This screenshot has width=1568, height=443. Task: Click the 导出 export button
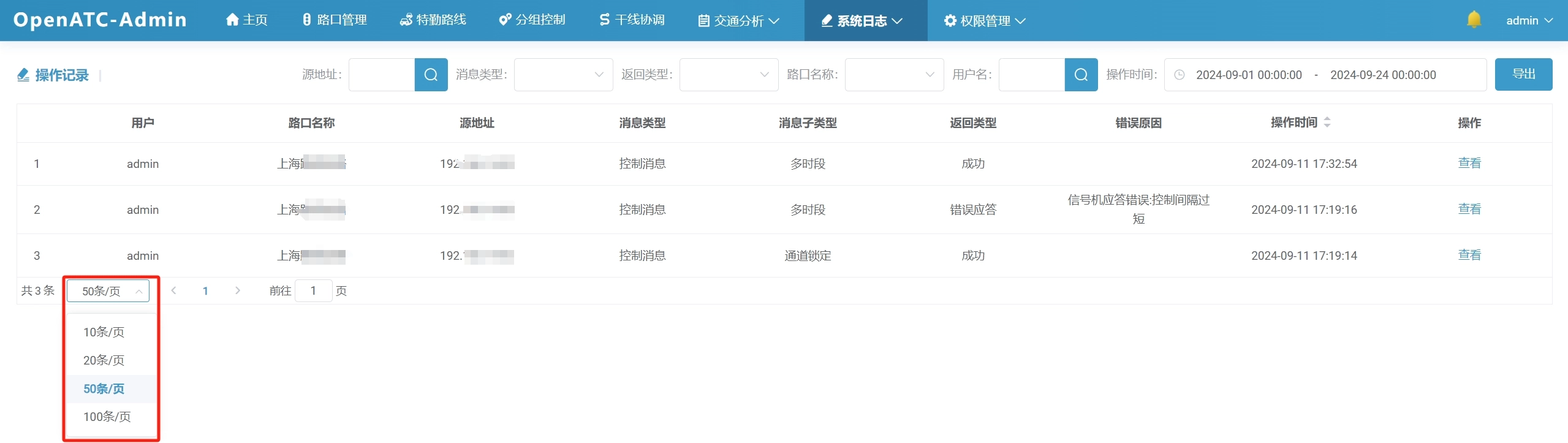(x=1523, y=74)
